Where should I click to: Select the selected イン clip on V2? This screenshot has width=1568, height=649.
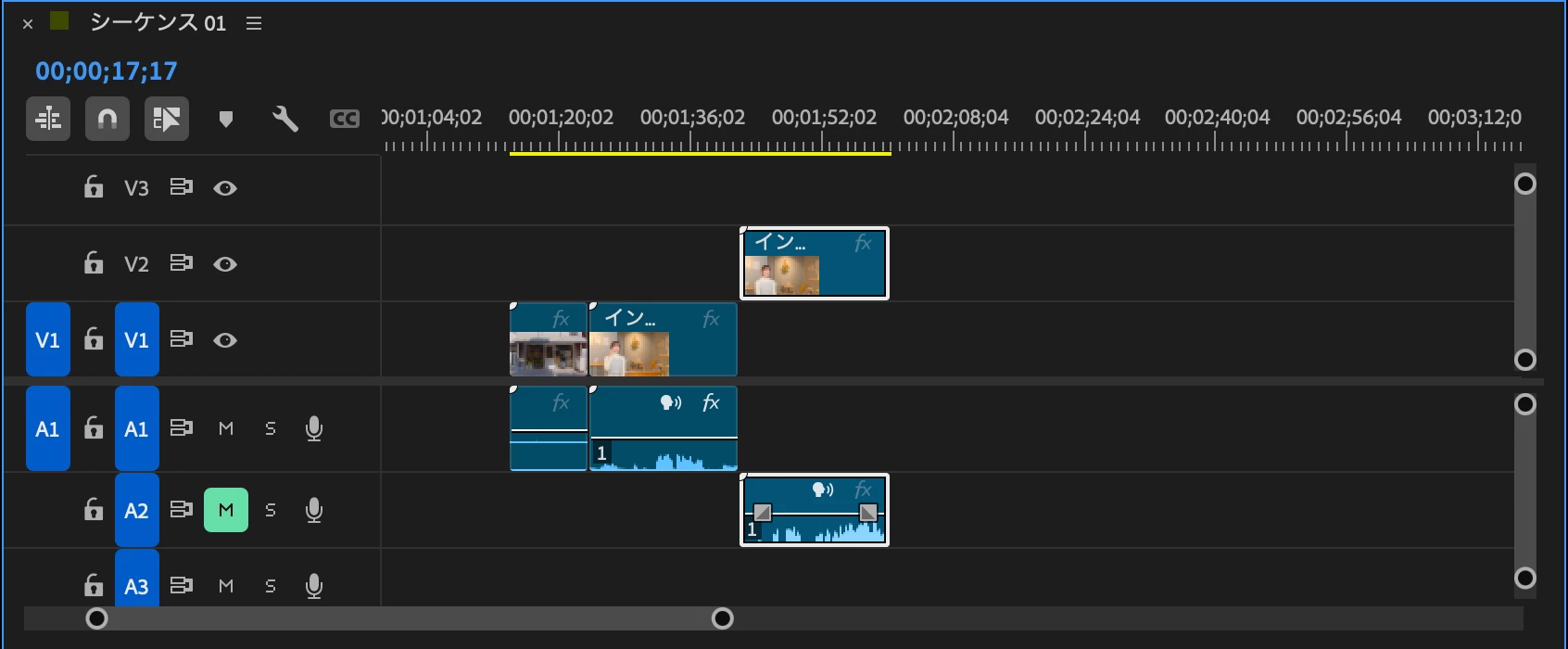[x=815, y=263]
